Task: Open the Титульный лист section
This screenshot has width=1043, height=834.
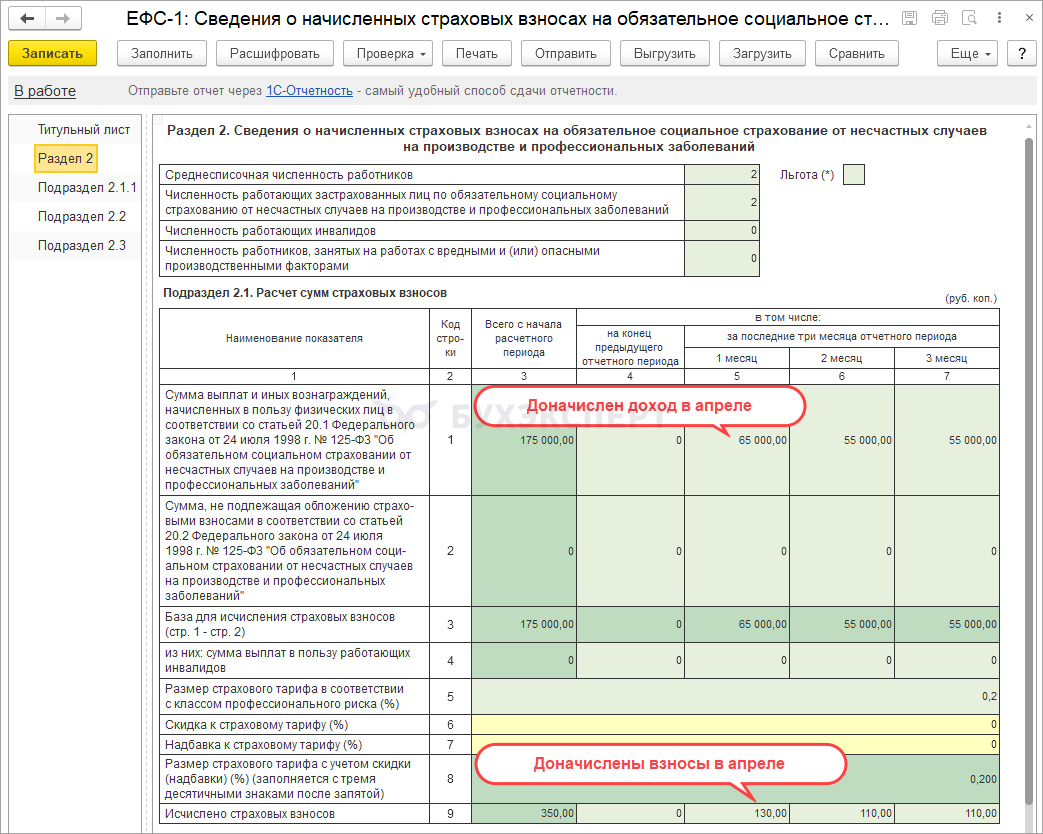Action: [84, 130]
